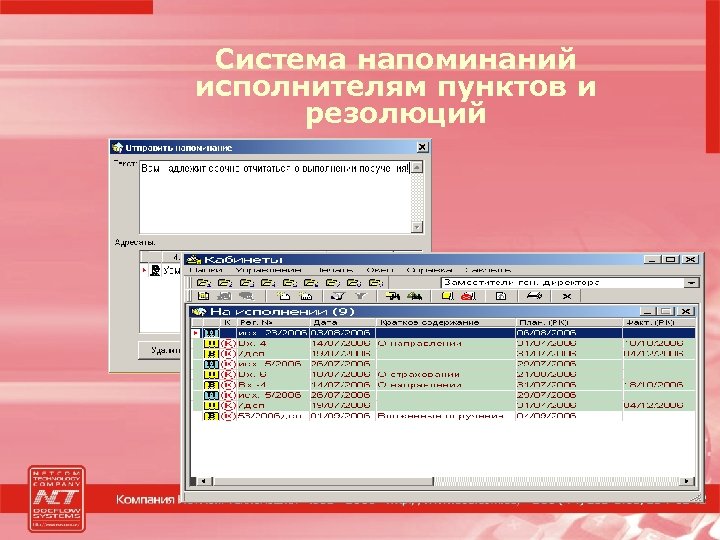Sort by План.(РК) column header
The height and width of the screenshot is (540, 720).
(x=569, y=322)
